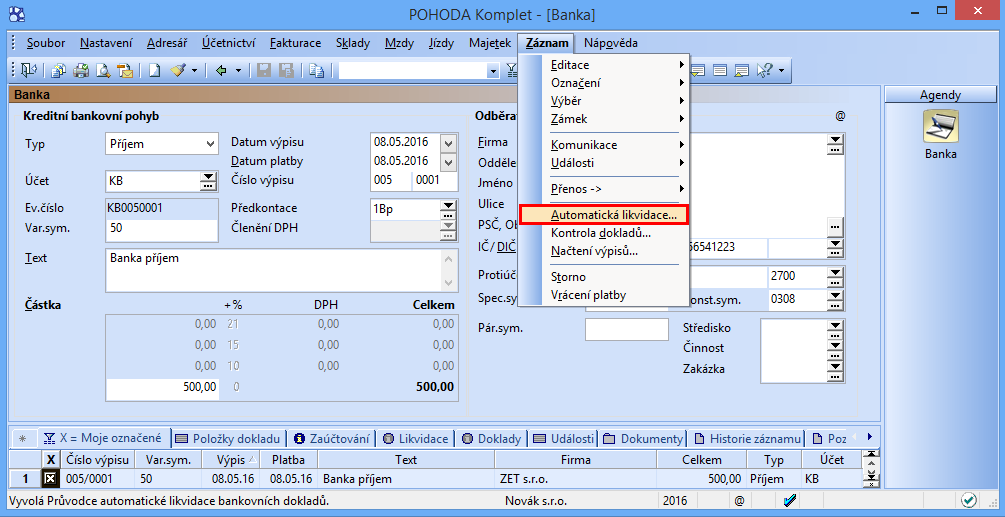This screenshot has width=1005, height=517.
Task: Click the Firma list button
Action: point(835,145)
